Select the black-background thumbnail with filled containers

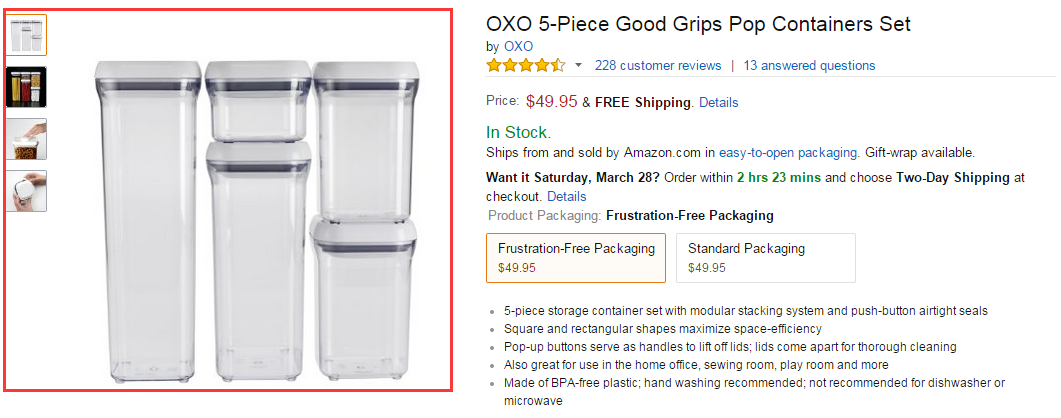[26, 87]
